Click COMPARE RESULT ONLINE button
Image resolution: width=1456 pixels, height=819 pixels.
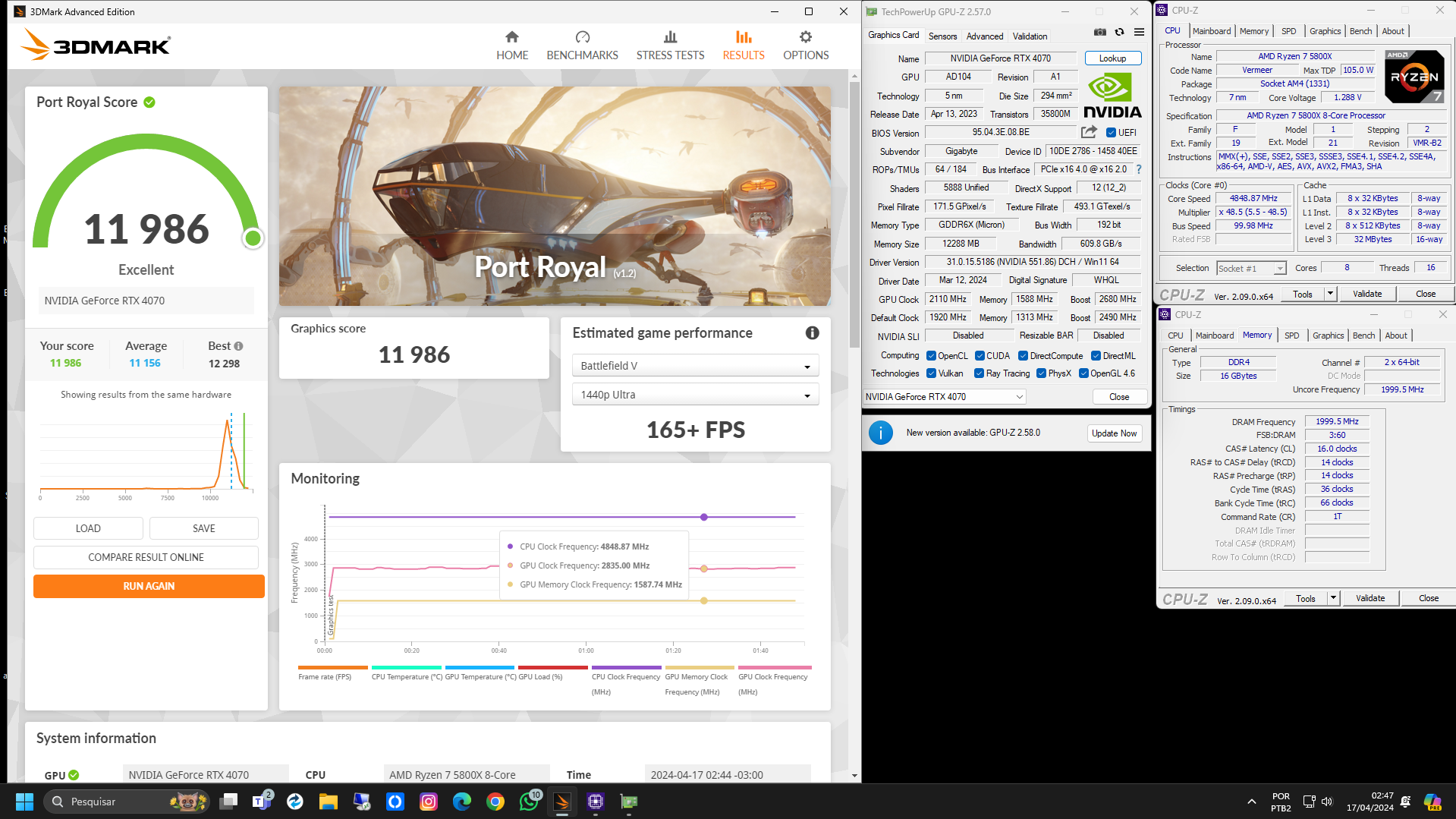point(146,557)
